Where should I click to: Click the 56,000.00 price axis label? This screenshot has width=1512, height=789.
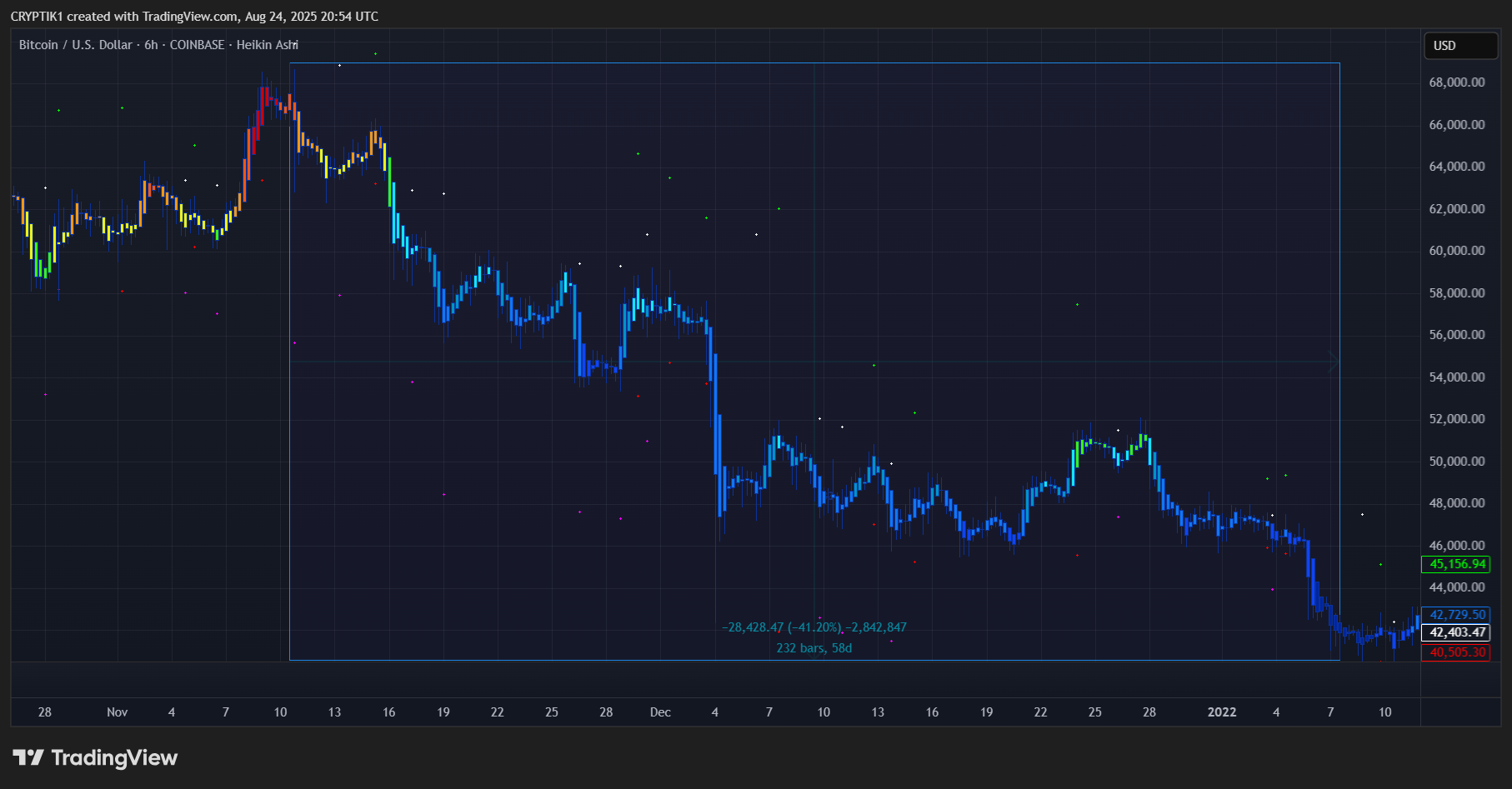tap(1457, 335)
